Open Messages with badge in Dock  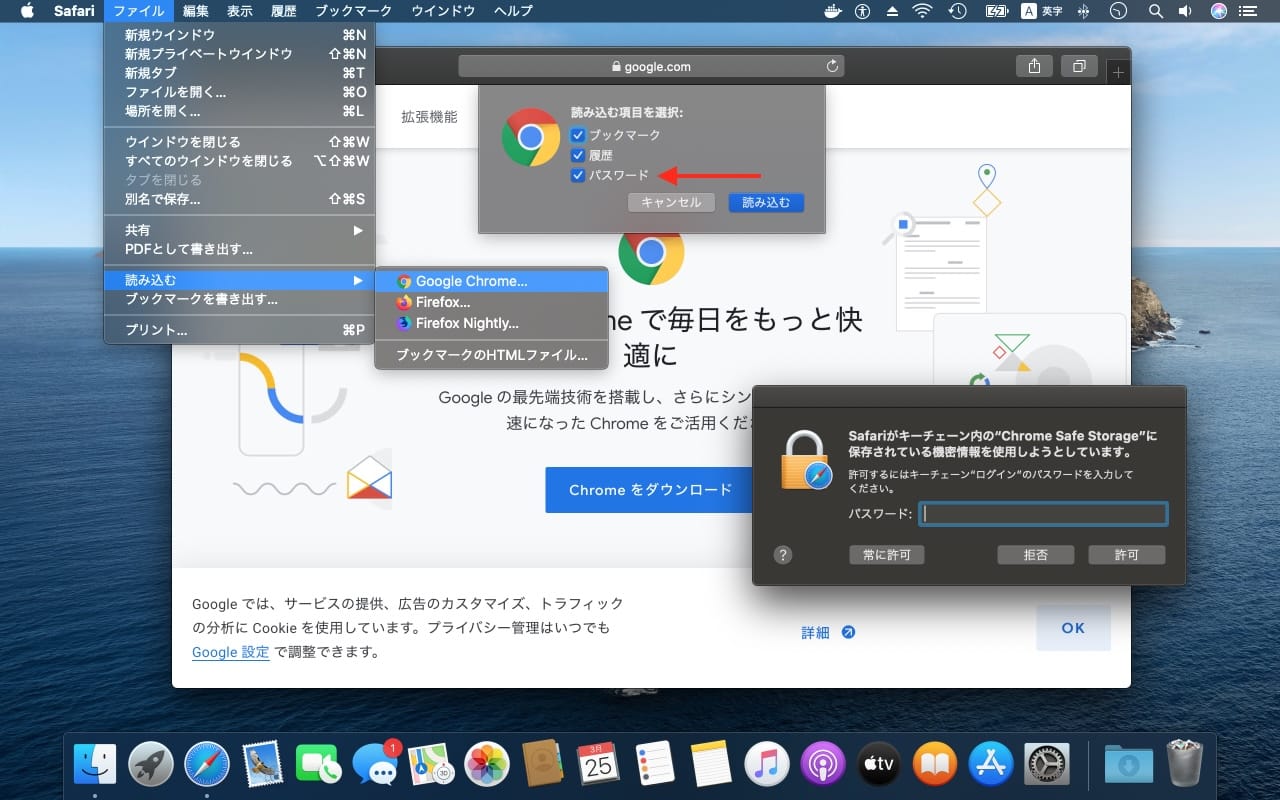[x=376, y=765]
